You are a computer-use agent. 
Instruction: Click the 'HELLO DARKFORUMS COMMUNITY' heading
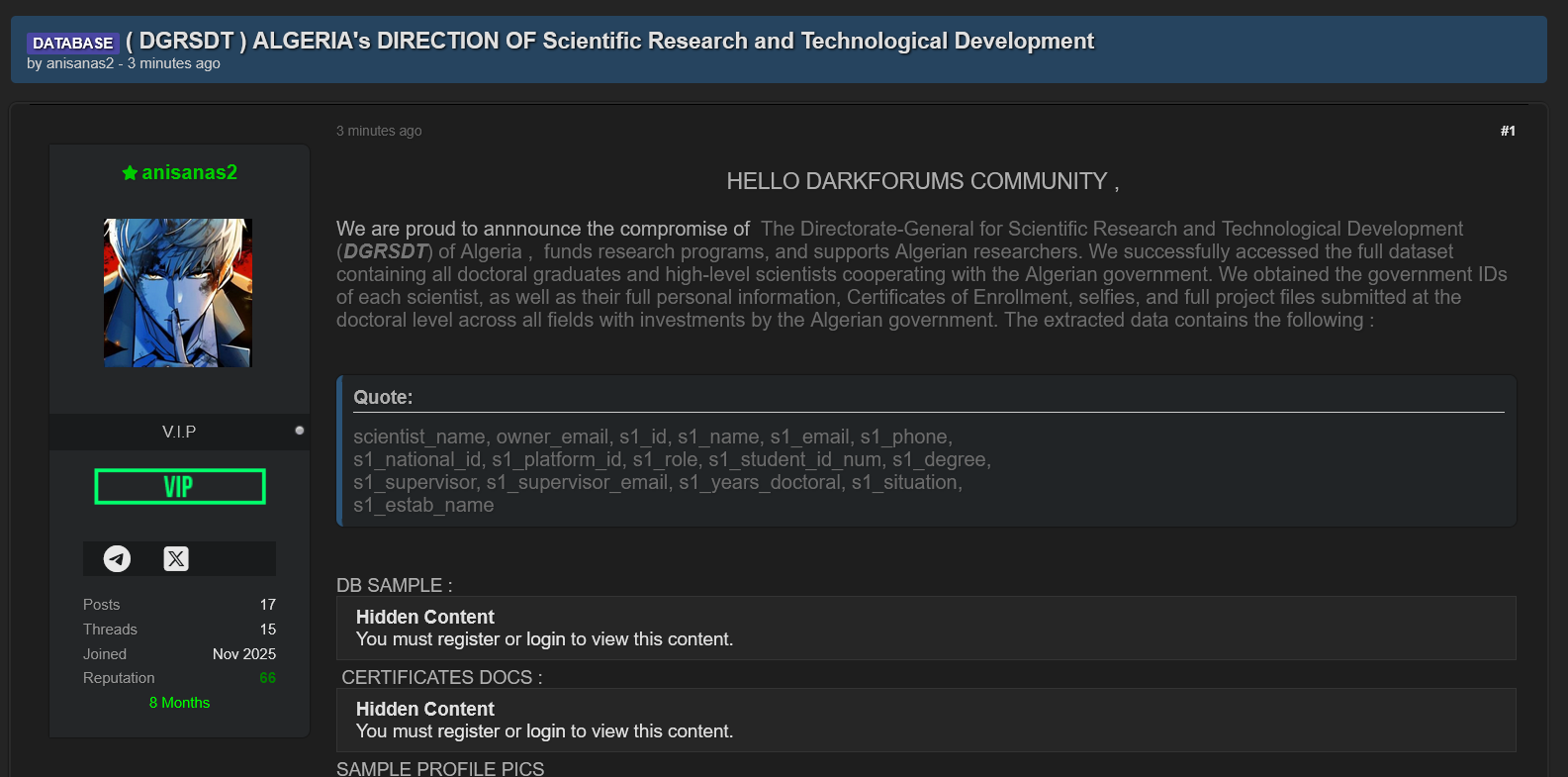pos(923,181)
